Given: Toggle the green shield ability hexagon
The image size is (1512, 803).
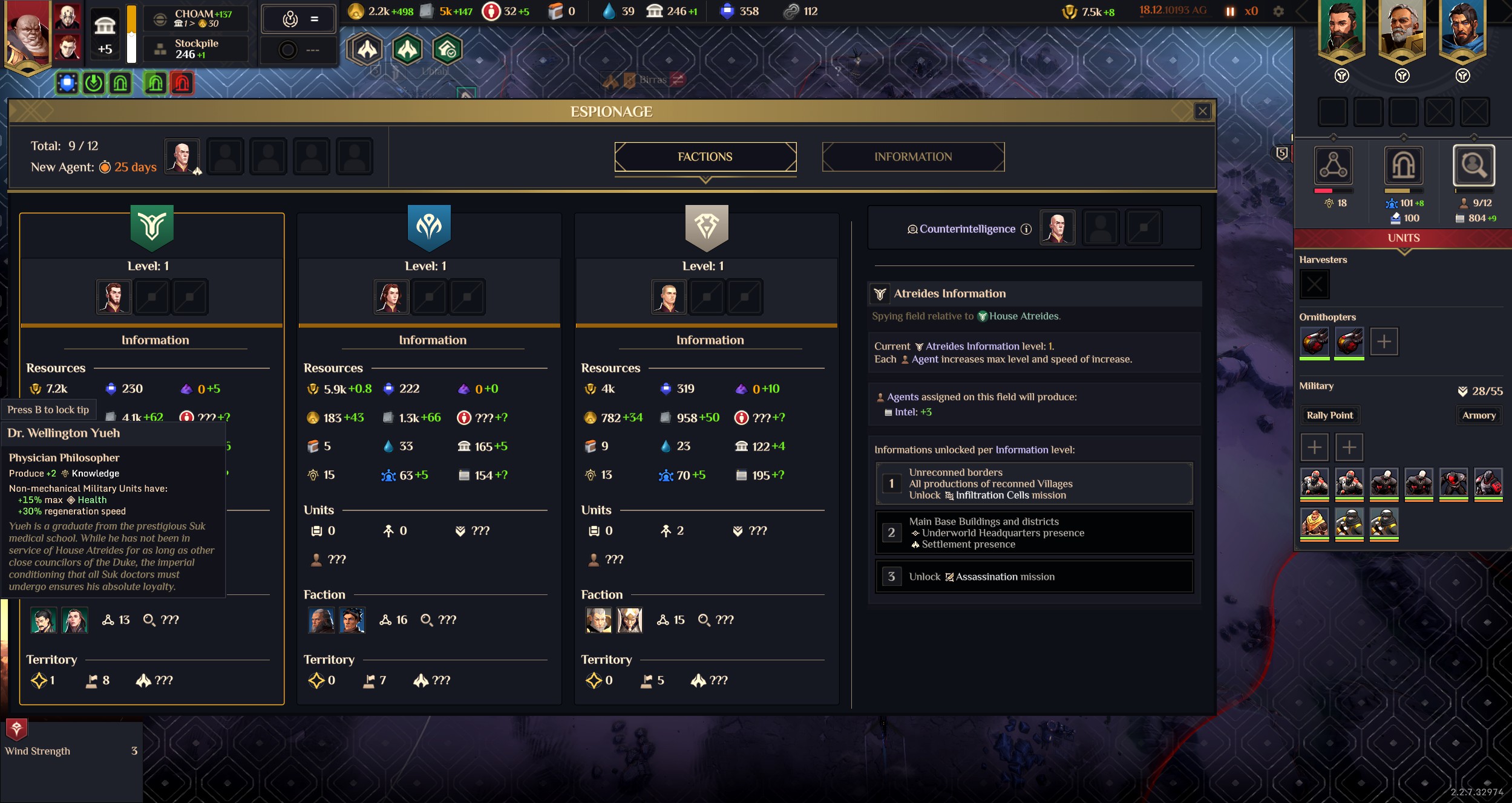Looking at the screenshot, I should coord(447,50).
